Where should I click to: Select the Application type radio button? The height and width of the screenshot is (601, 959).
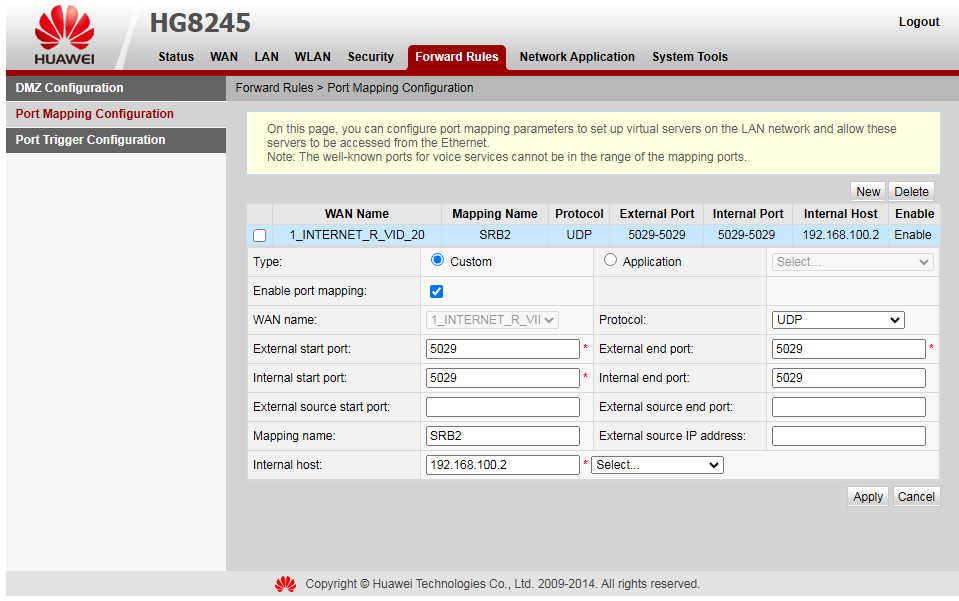610,260
